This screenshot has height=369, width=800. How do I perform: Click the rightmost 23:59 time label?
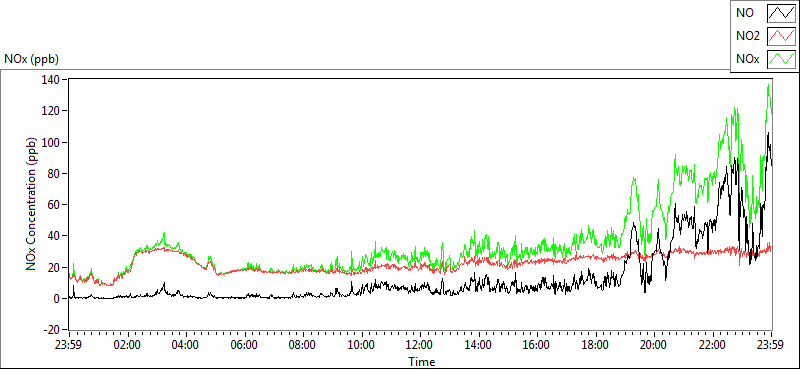tap(771, 344)
